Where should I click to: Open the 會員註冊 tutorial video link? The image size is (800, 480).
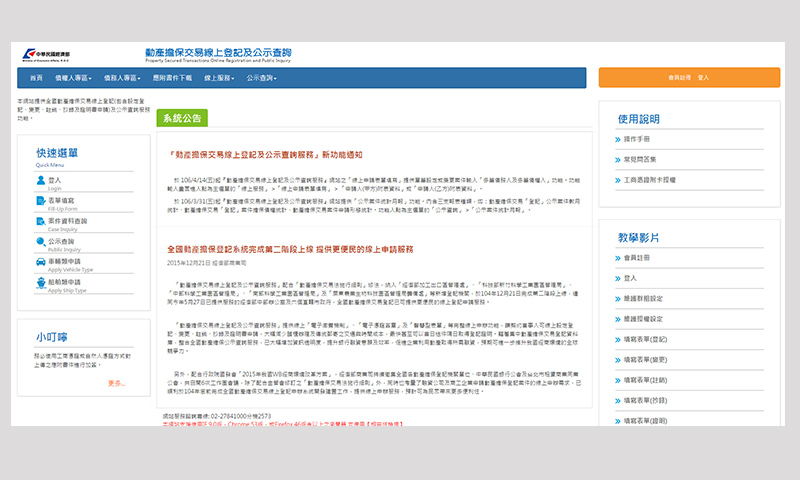(637, 258)
